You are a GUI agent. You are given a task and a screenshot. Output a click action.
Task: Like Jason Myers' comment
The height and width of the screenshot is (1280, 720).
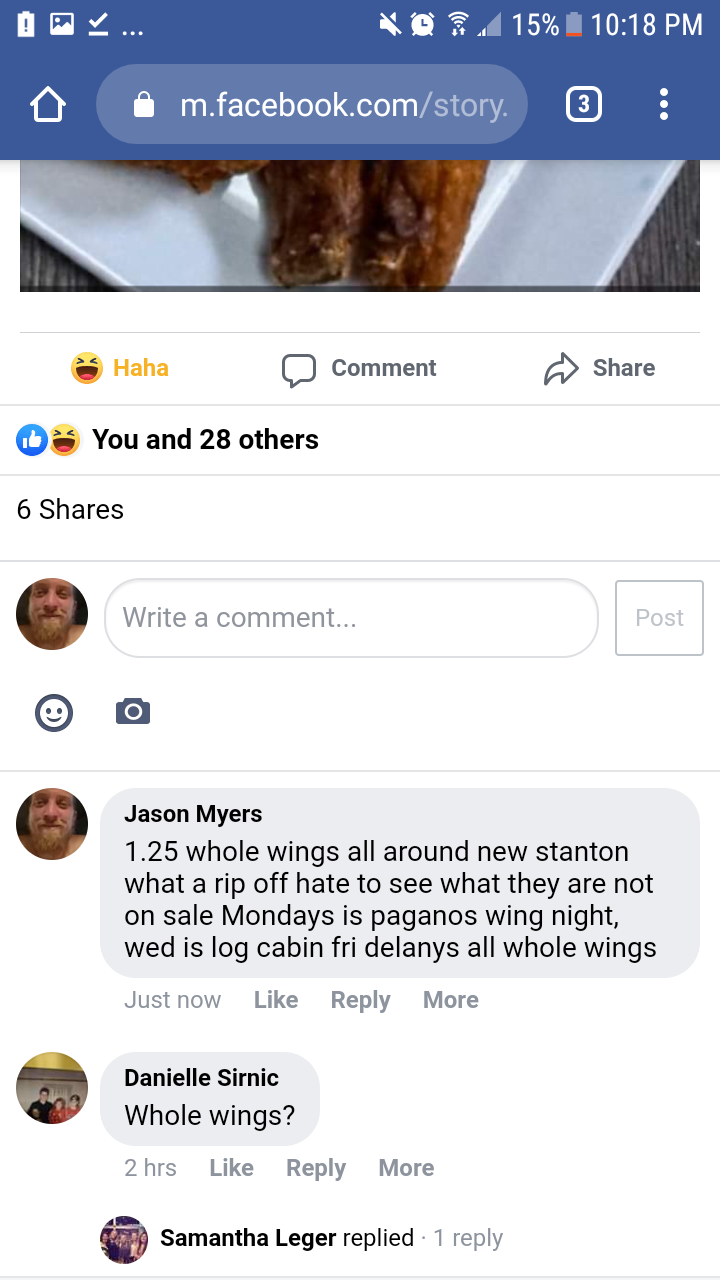click(x=276, y=1000)
